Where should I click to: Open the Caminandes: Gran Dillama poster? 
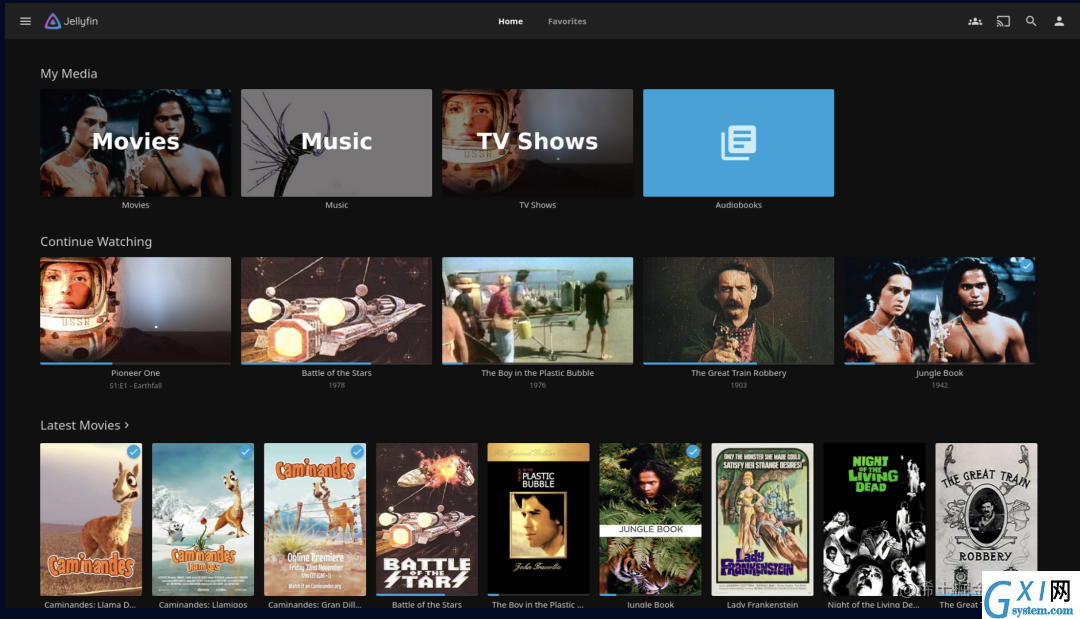(x=315, y=519)
